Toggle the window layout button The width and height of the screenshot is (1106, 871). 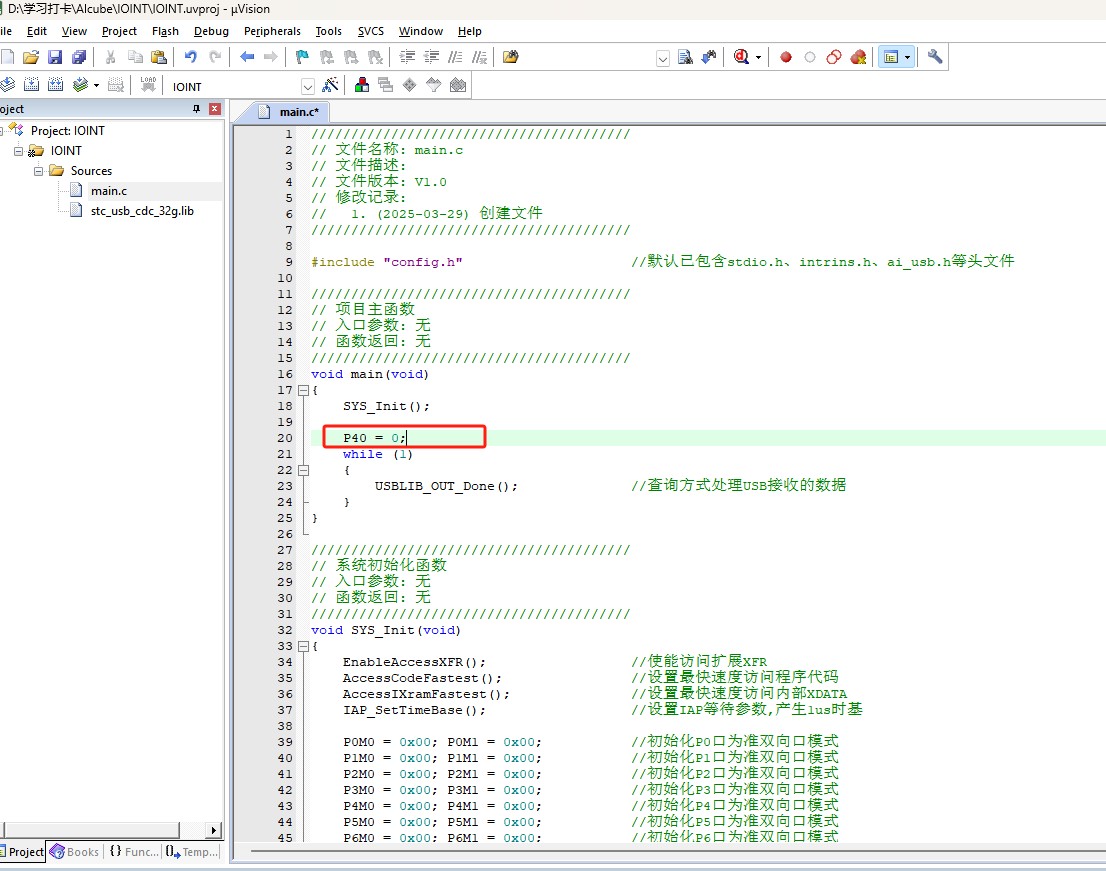coord(891,57)
